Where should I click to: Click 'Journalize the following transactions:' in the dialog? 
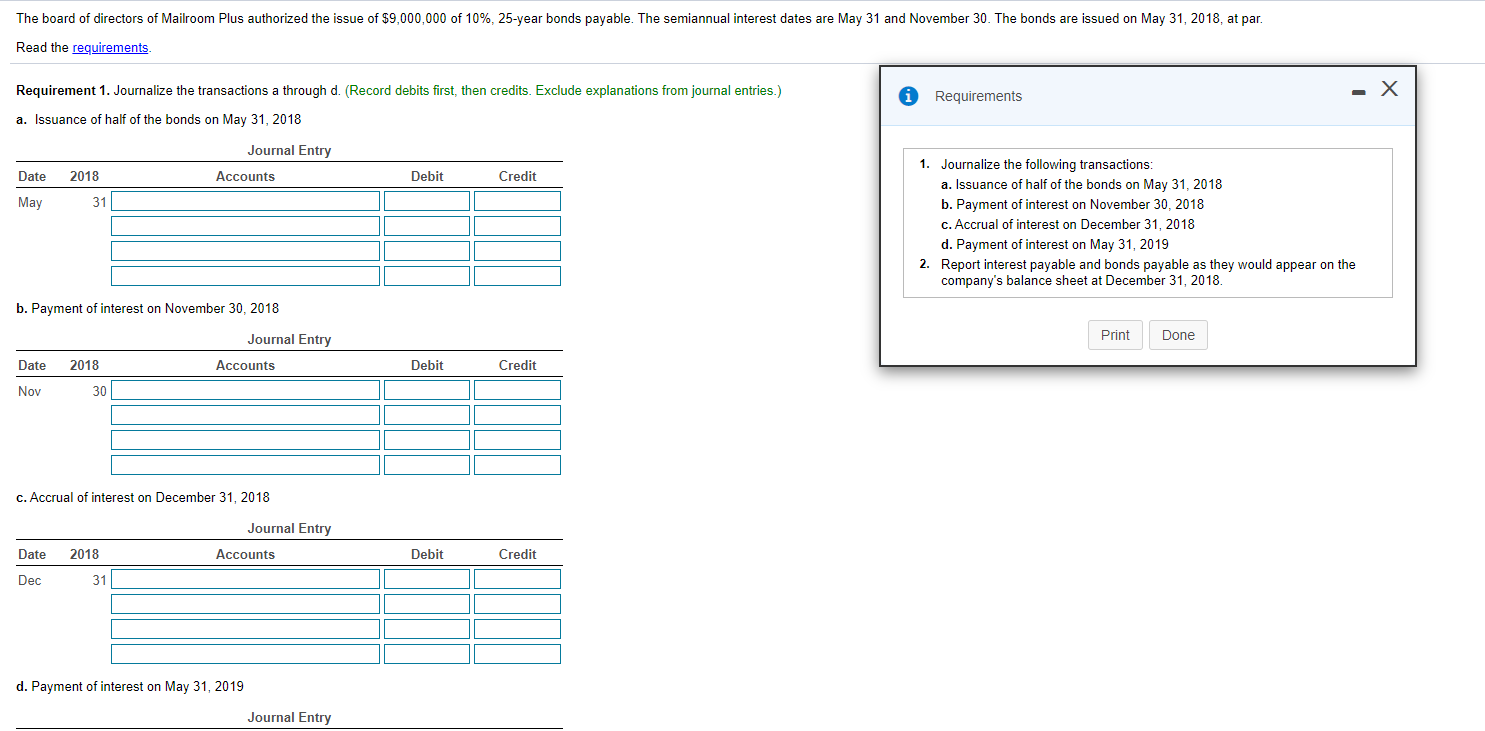(x=1047, y=164)
